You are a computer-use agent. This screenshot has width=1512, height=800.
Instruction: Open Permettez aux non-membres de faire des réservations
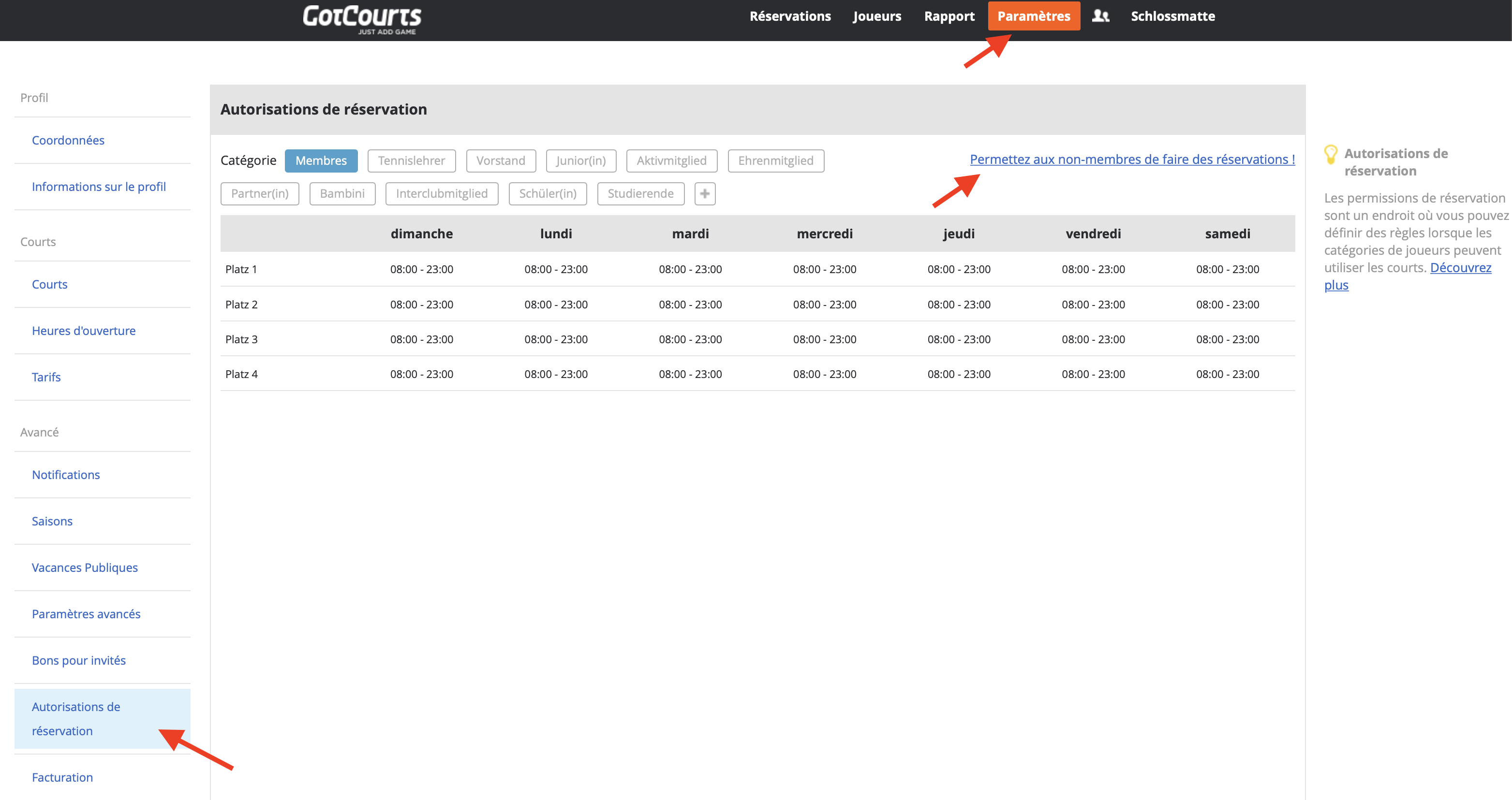click(1132, 159)
